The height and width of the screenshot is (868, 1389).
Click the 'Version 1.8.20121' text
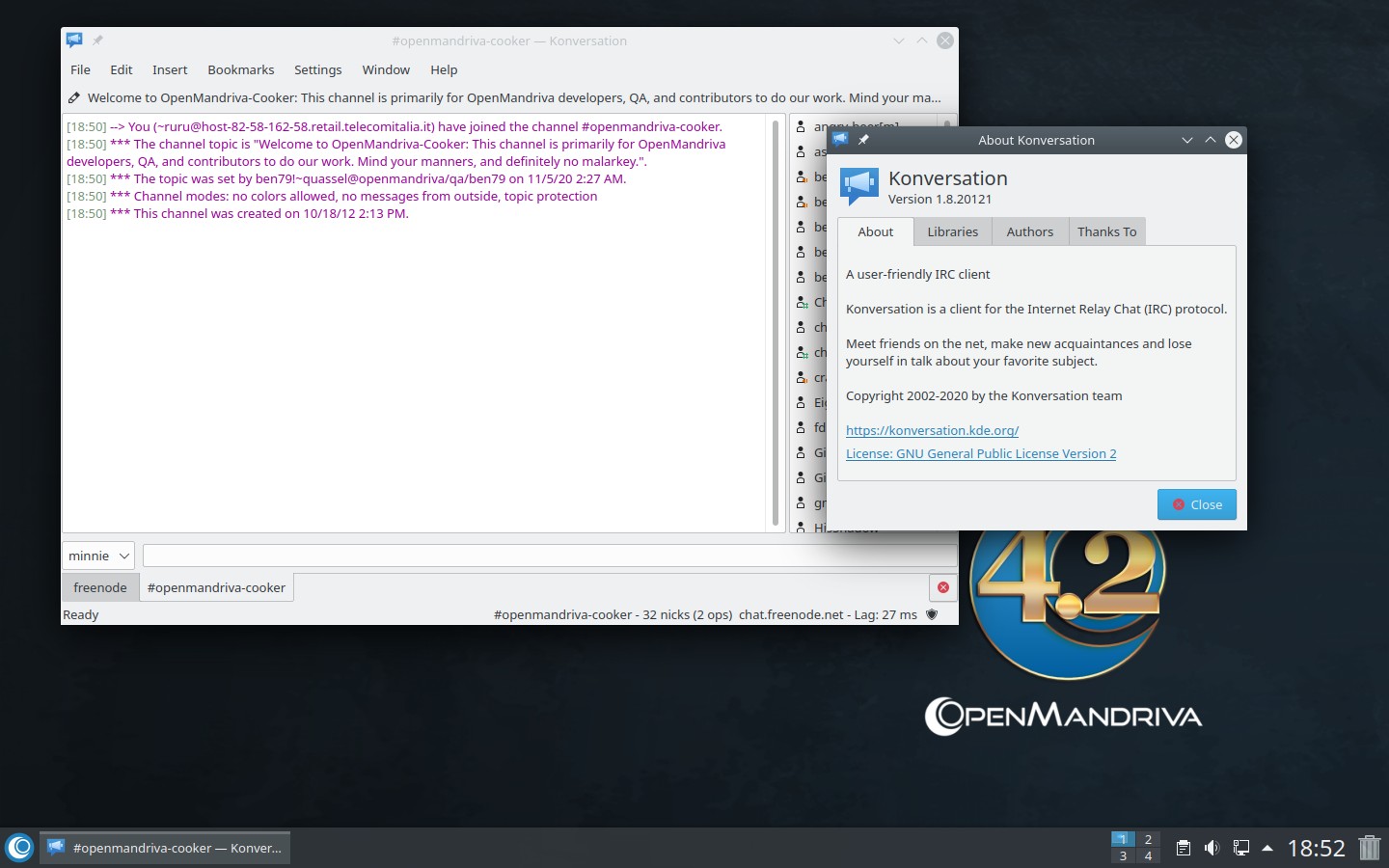pos(940,199)
